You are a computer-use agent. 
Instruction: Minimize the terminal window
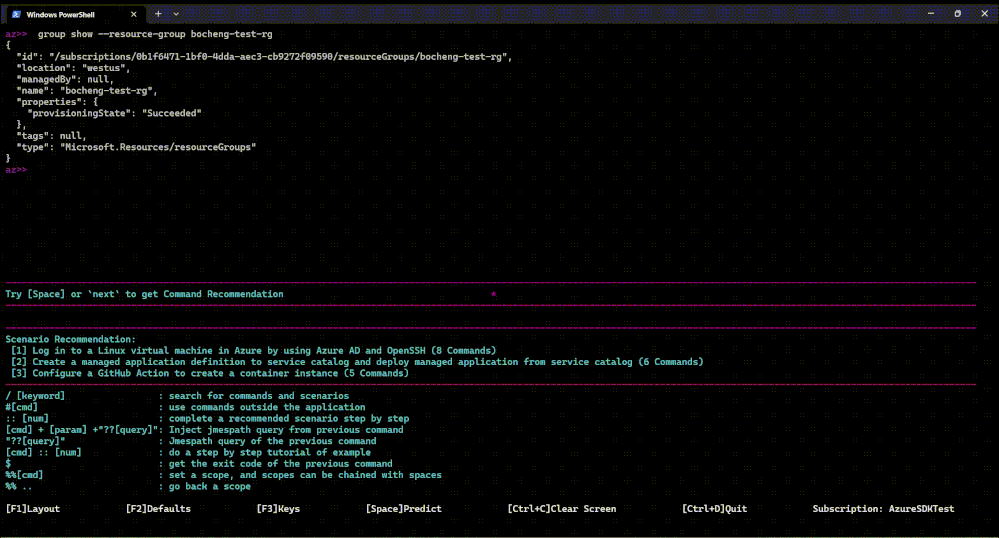point(931,13)
